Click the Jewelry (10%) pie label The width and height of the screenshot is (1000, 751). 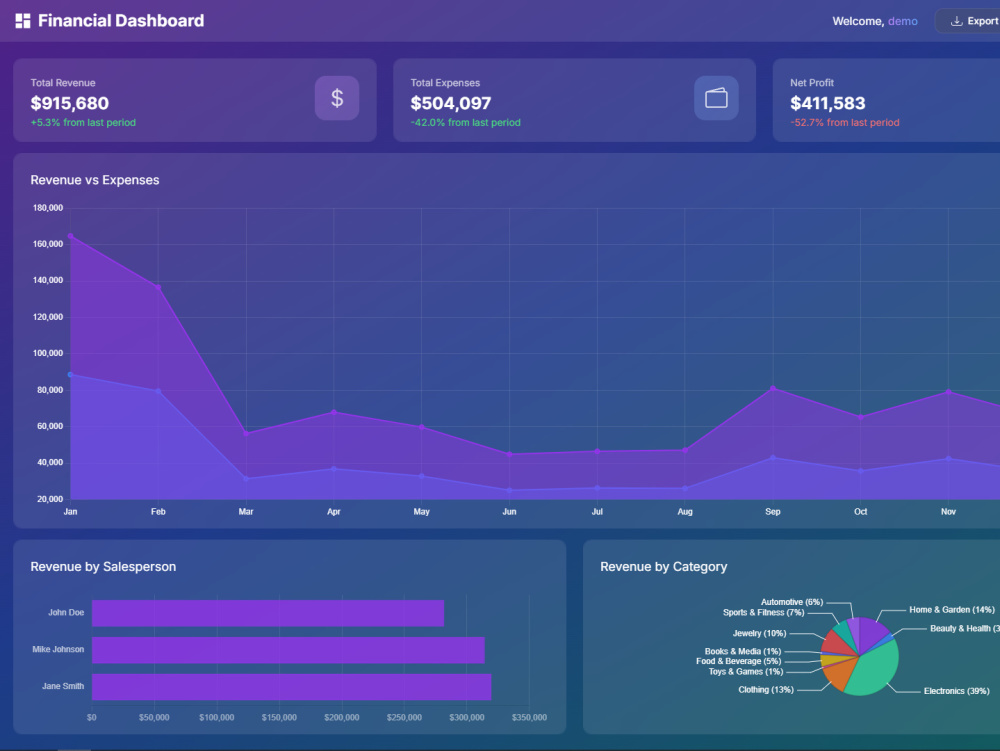tap(760, 634)
